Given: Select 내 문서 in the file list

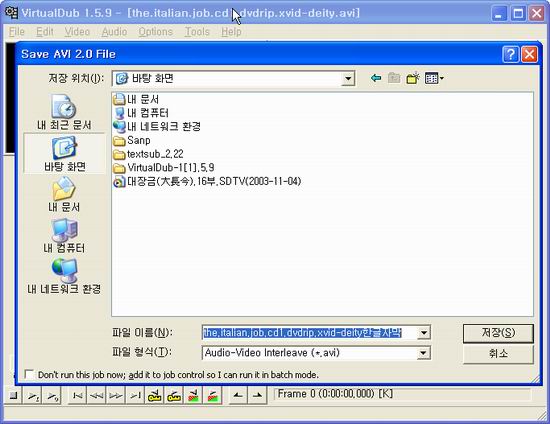Looking at the screenshot, I should pyautogui.click(x=136, y=99).
